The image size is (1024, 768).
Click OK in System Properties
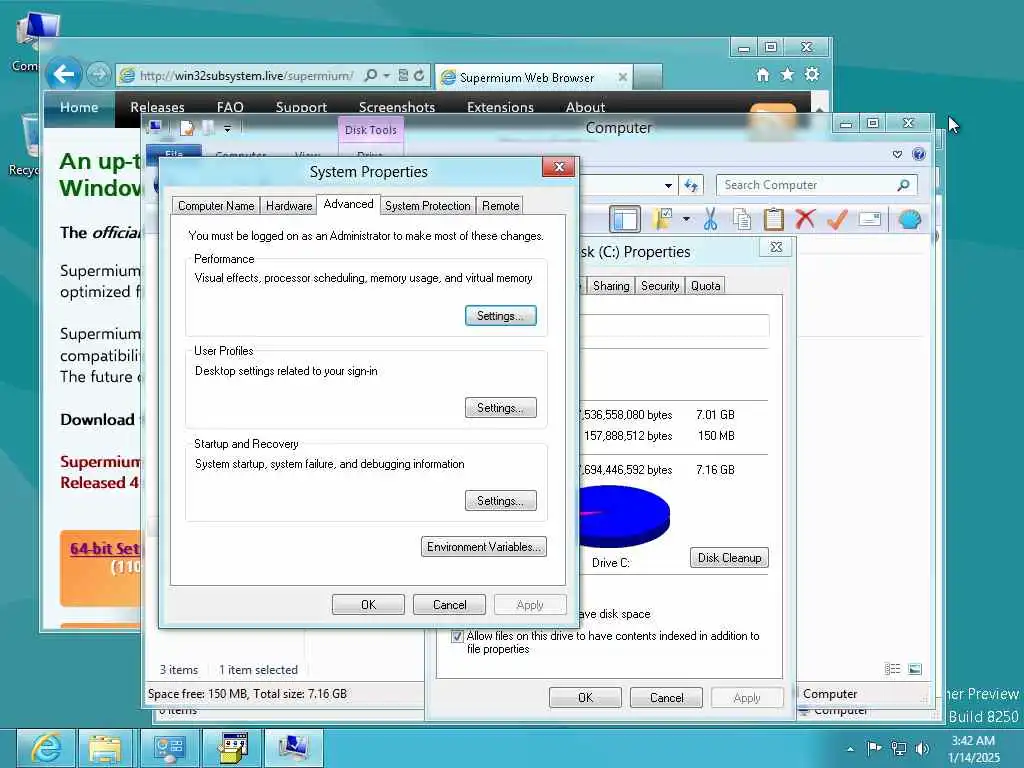[368, 605]
